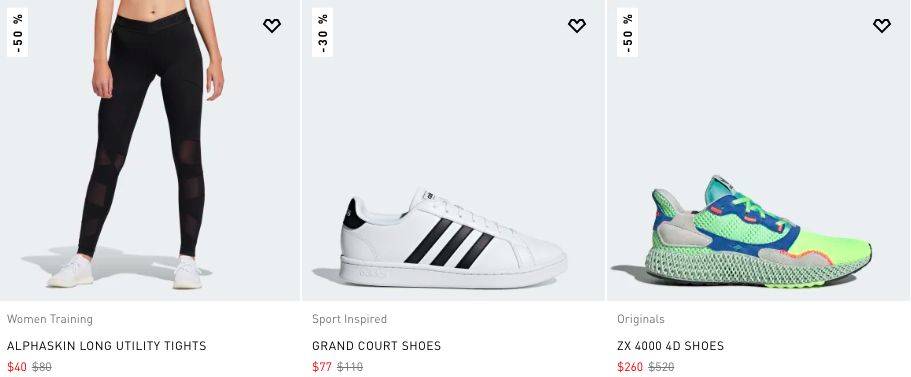Click ZX 4000 4D SHOES title
Screen dimensions: 911x377
coord(670,346)
